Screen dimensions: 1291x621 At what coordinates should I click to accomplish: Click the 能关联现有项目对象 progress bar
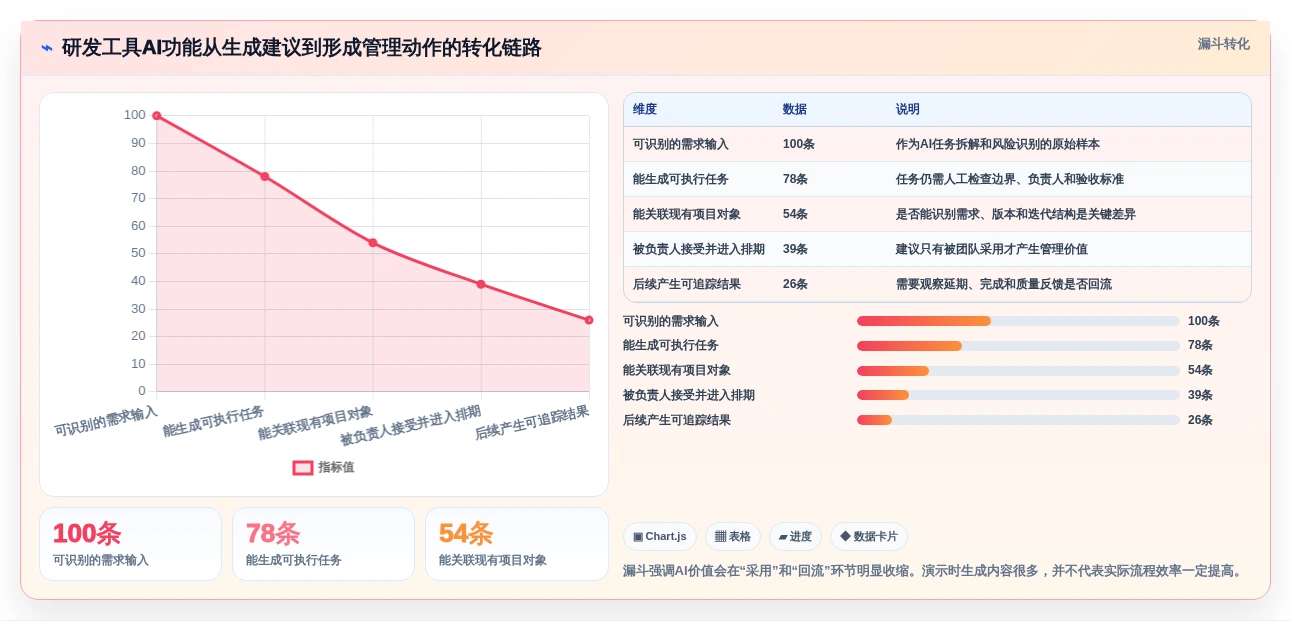click(x=1018, y=371)
